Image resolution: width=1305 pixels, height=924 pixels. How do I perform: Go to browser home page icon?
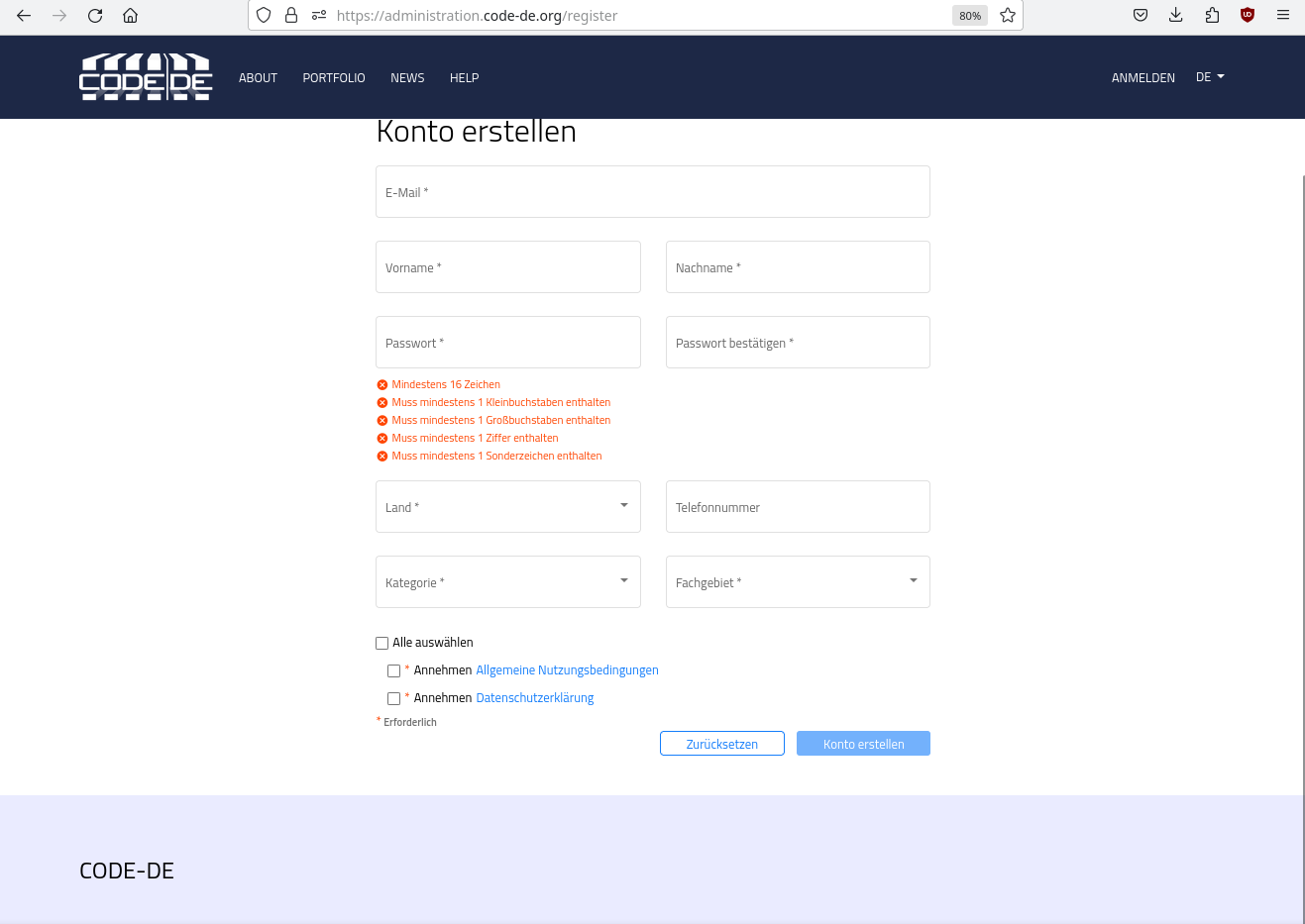coord(130,15)
